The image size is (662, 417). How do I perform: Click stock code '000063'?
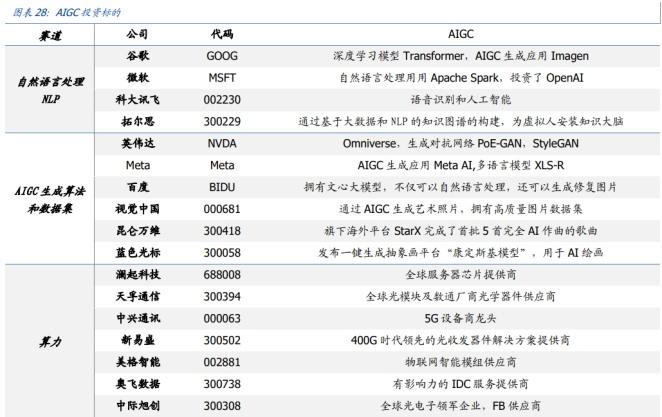[222, 319]
